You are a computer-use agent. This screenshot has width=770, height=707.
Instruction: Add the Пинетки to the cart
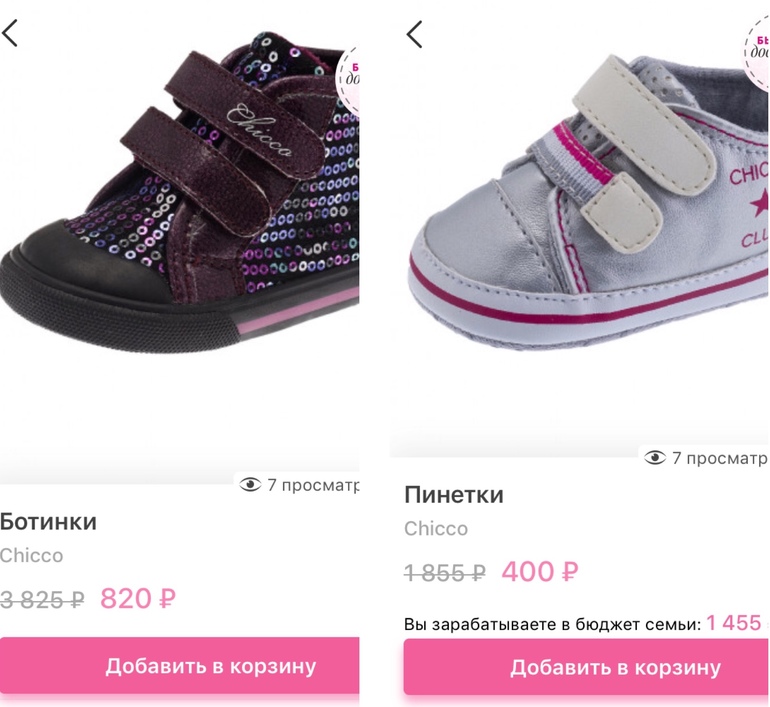coord(586,667)
